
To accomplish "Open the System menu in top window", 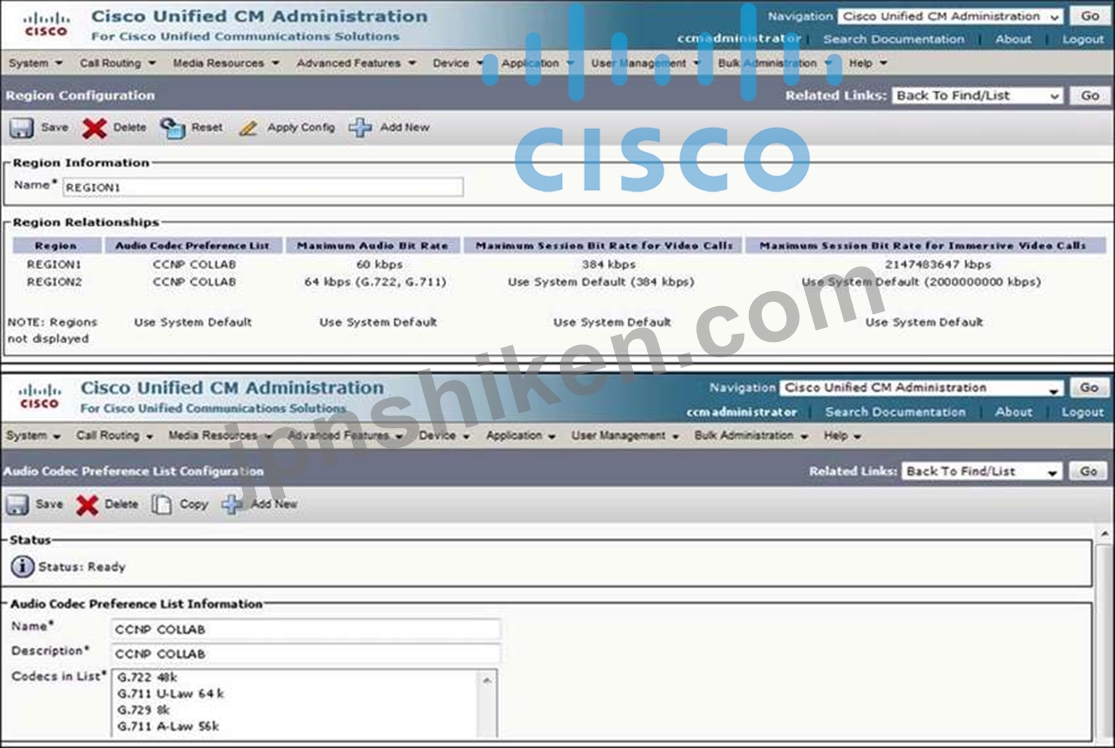I will coord(35,63).
